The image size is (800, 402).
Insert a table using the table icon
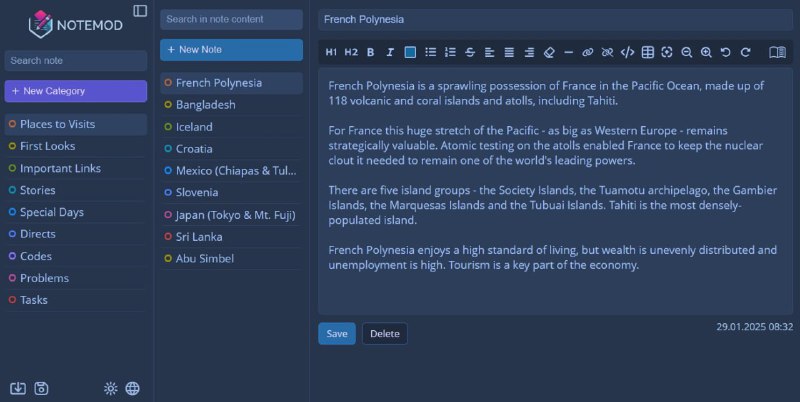point(648,52)
